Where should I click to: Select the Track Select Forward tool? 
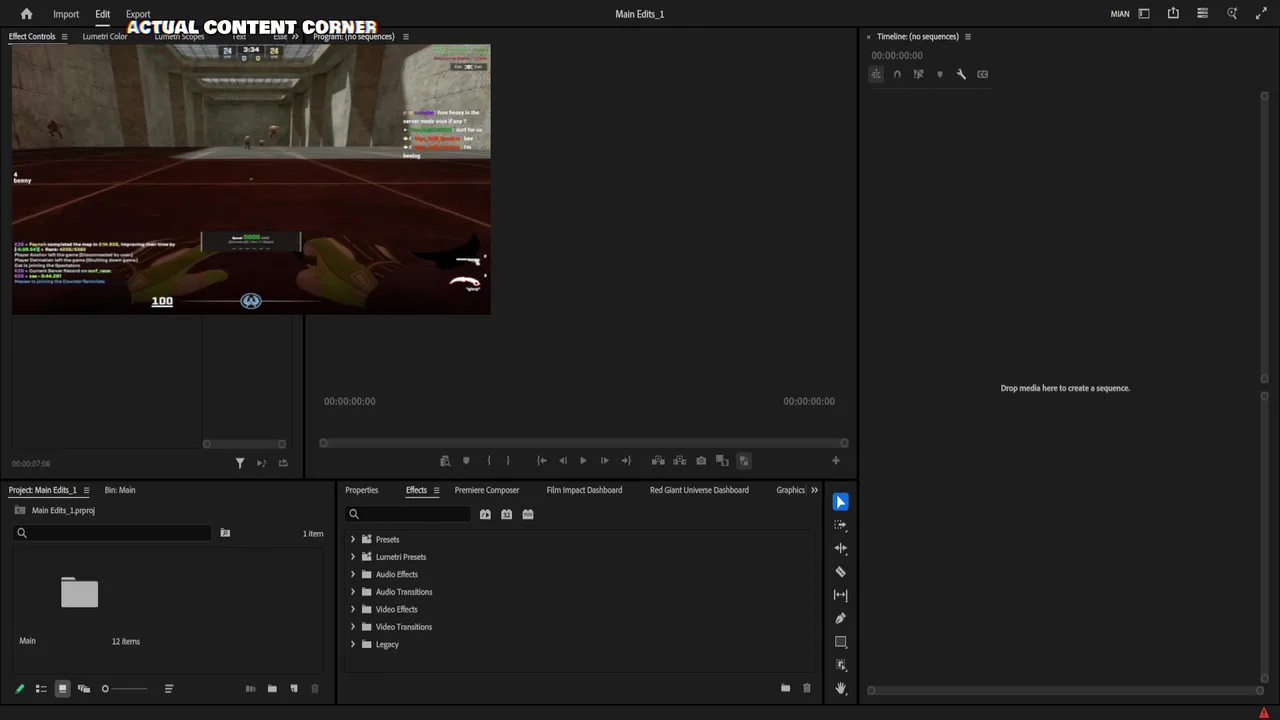(840, 525)
